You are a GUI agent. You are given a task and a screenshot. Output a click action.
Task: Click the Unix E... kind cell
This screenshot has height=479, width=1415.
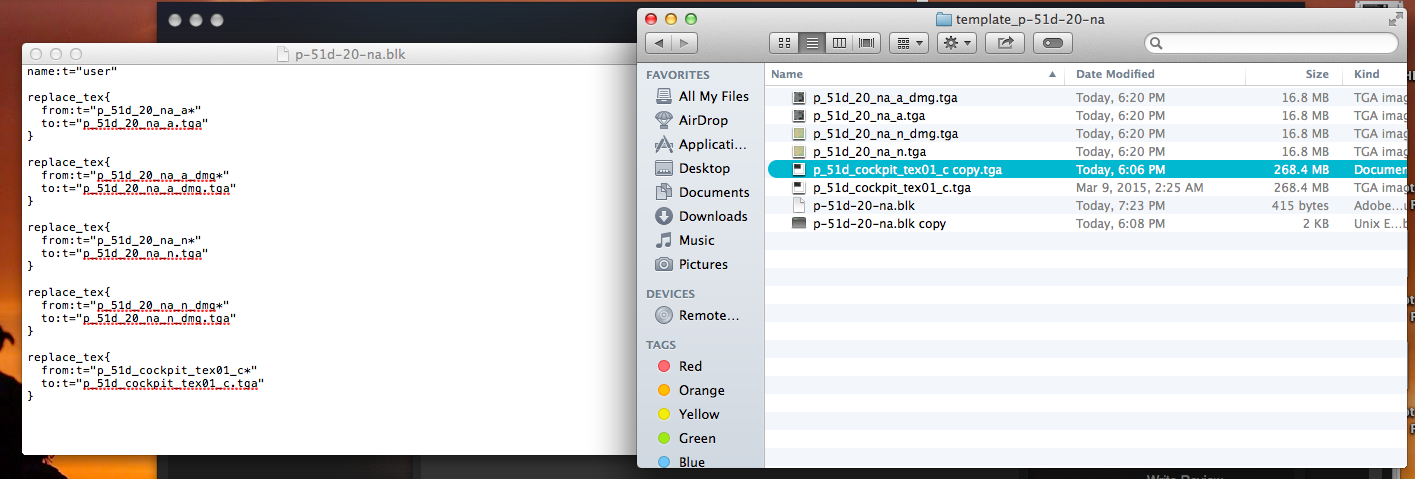click(1380, 224)
